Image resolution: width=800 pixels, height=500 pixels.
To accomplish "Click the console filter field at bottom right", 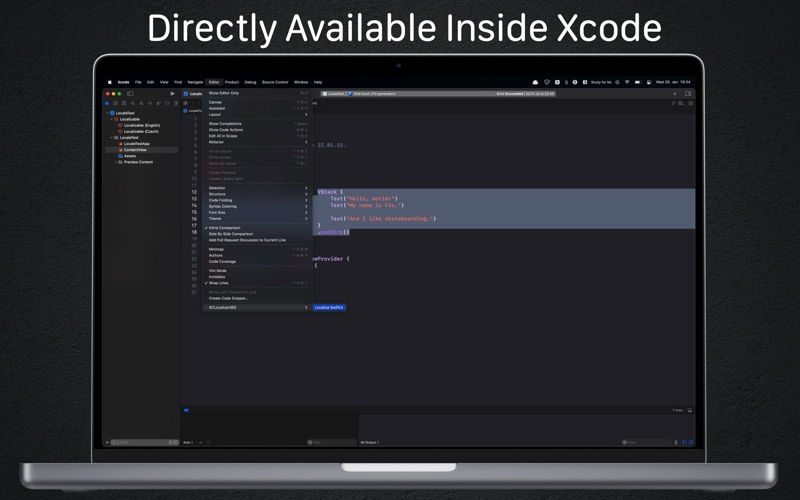I will [x=646, y=442].
